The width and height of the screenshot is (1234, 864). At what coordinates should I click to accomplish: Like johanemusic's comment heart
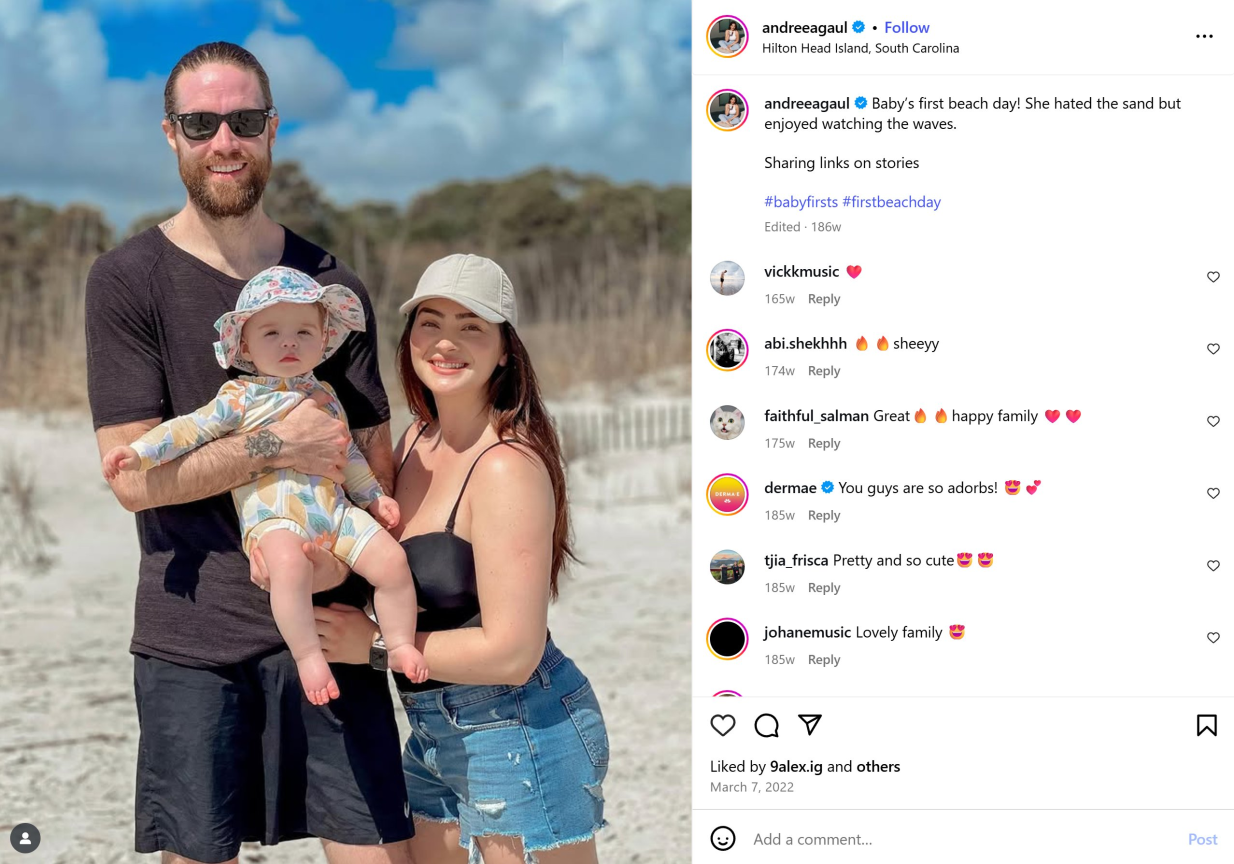pos(1213,637)
